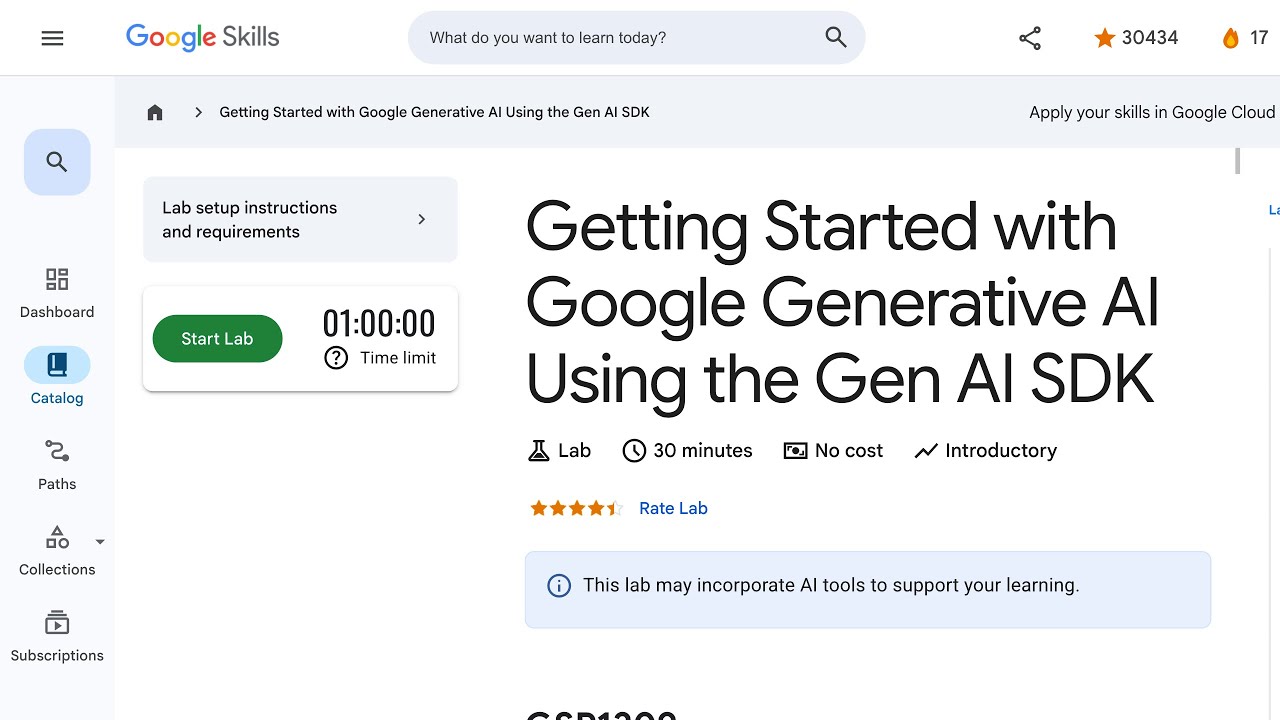Click the main lab title heading
The width and height of the screenshot is (1280, 720).
[x=842, y=303]
